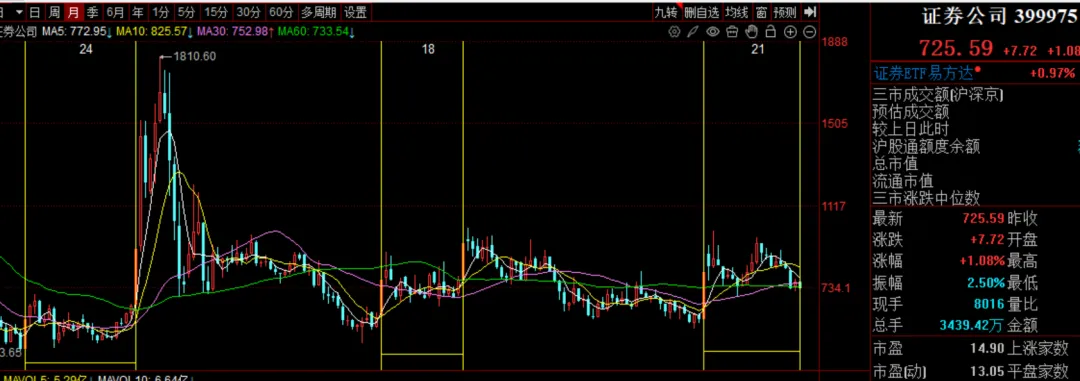Open the chart settings gear icon
Image resolution: width=1080 pixels, height=381 pixels.
click(x=674, y=32)
